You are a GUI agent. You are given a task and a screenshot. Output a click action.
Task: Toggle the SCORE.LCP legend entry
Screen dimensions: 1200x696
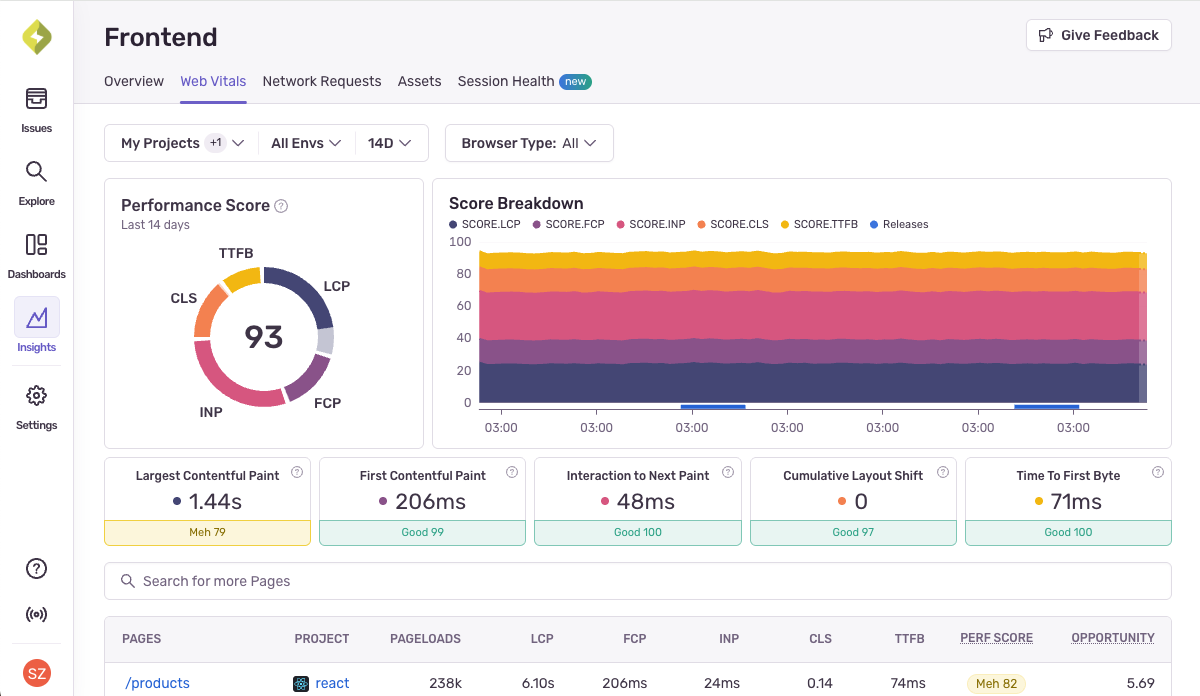(x=485, y=224)
